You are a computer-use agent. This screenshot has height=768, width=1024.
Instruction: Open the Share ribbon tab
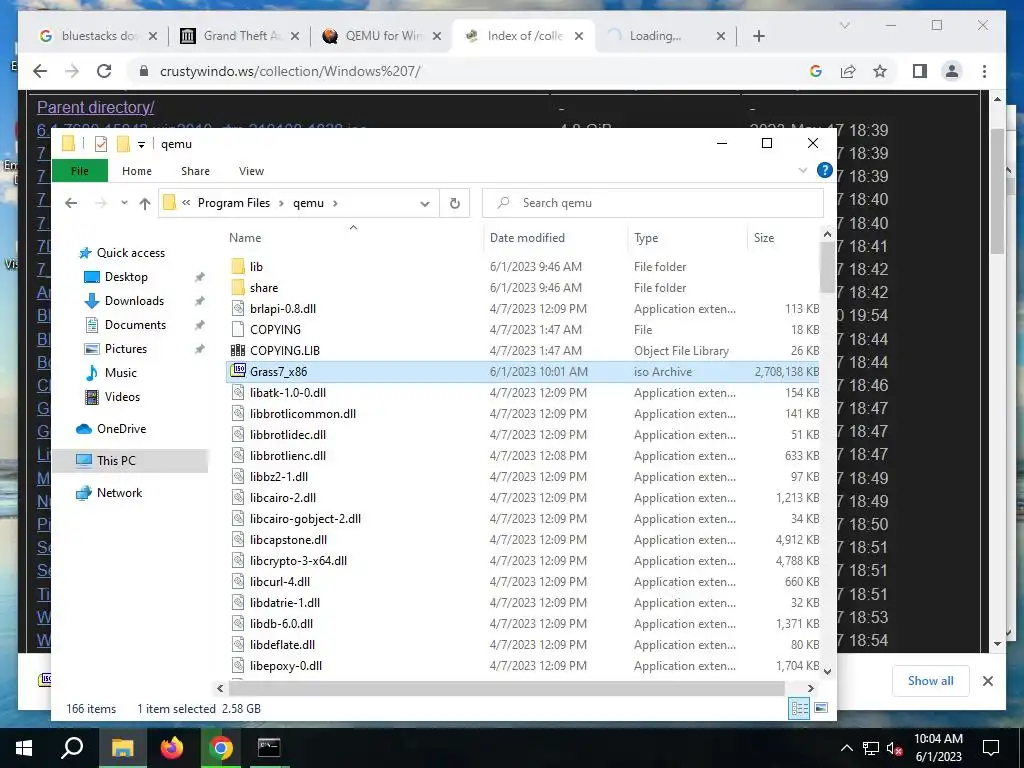(x=195, y=171)
